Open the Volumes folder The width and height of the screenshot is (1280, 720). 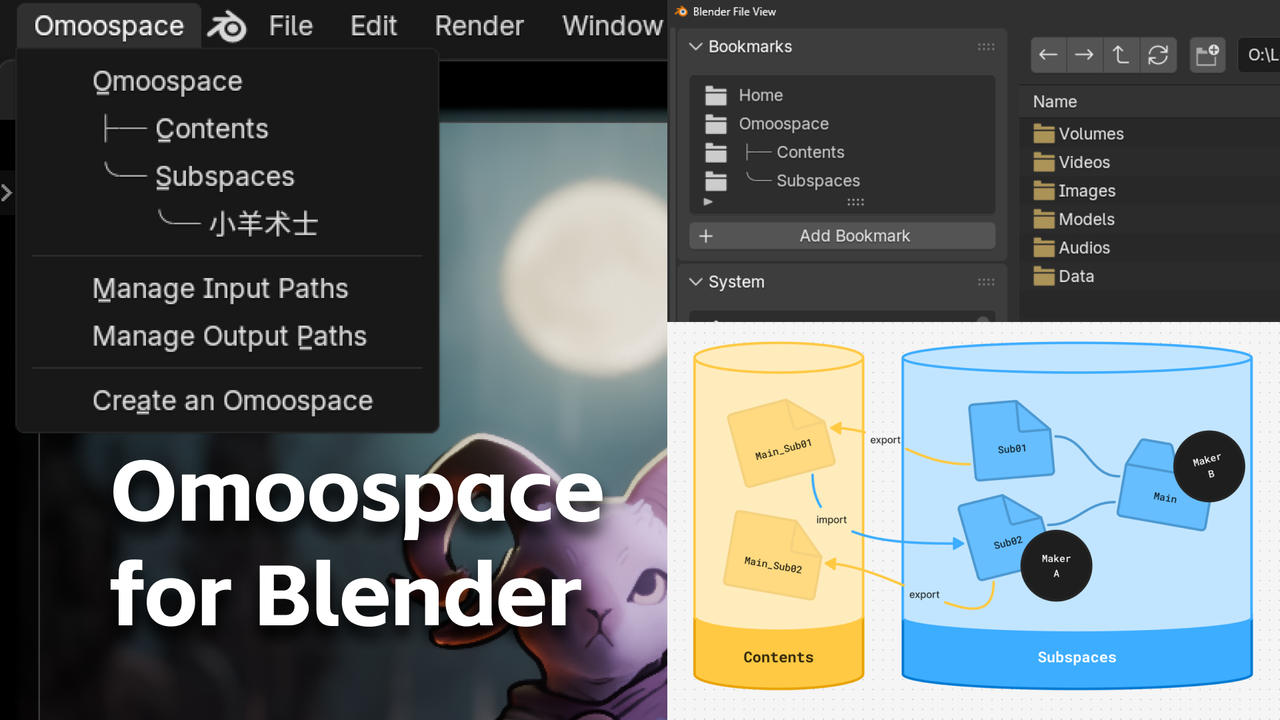coord(1090,134)
